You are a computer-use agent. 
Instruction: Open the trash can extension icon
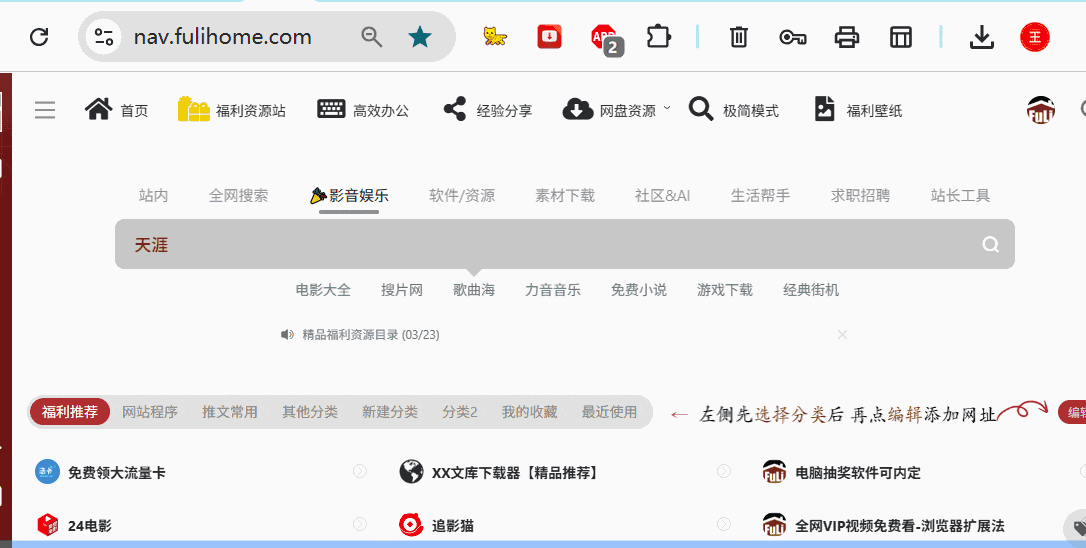coord(738,37)
